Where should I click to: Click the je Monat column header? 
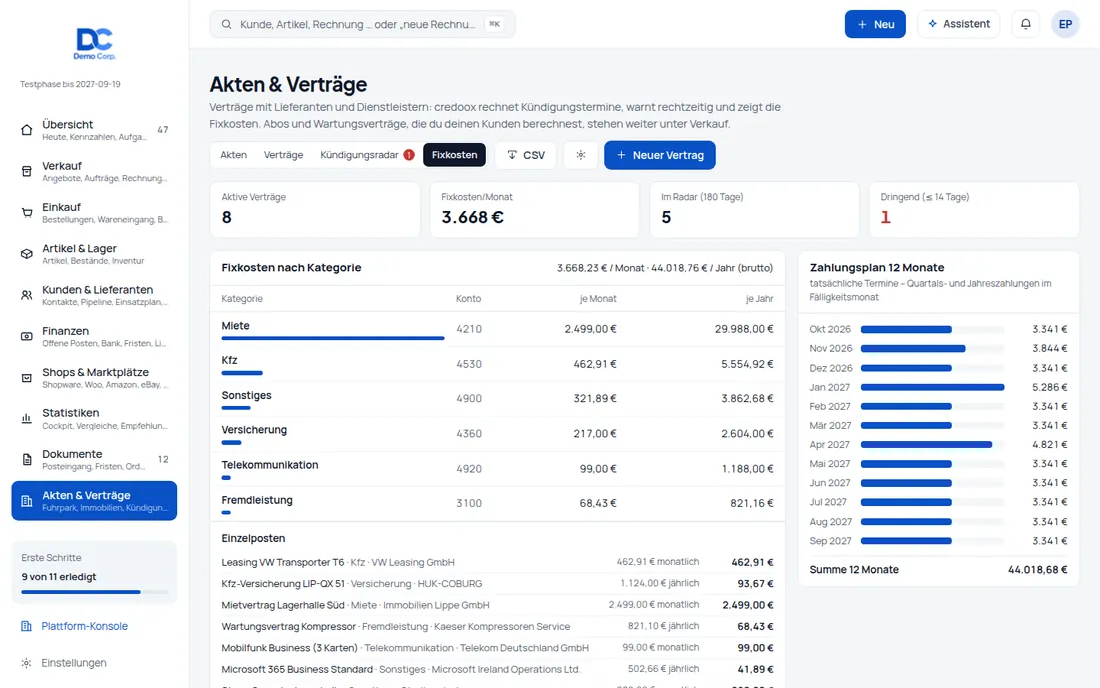point(598,299)
